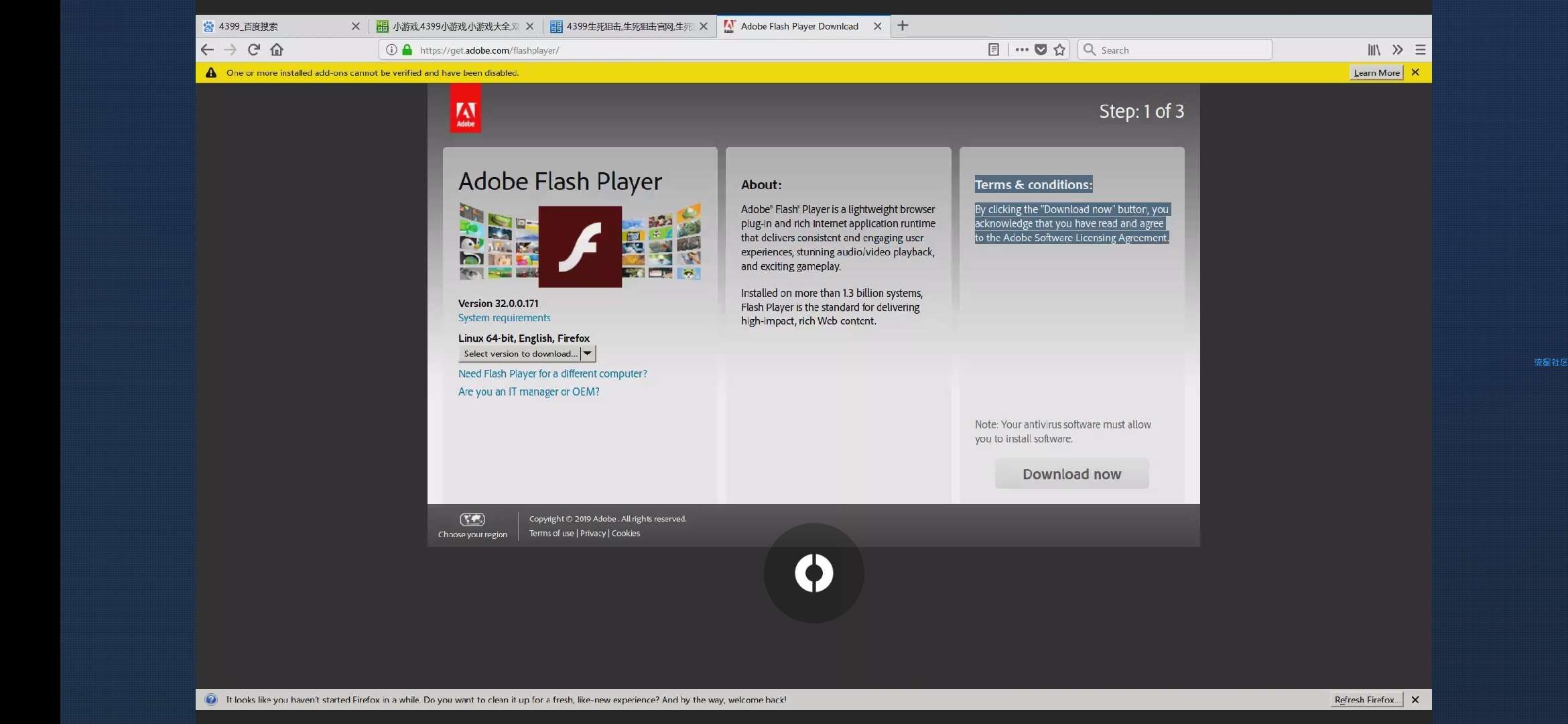The height and width of the screenshot is (724, 1568).
Task: Bookmark this page with star icon
Action: [x=1059, y=50]
